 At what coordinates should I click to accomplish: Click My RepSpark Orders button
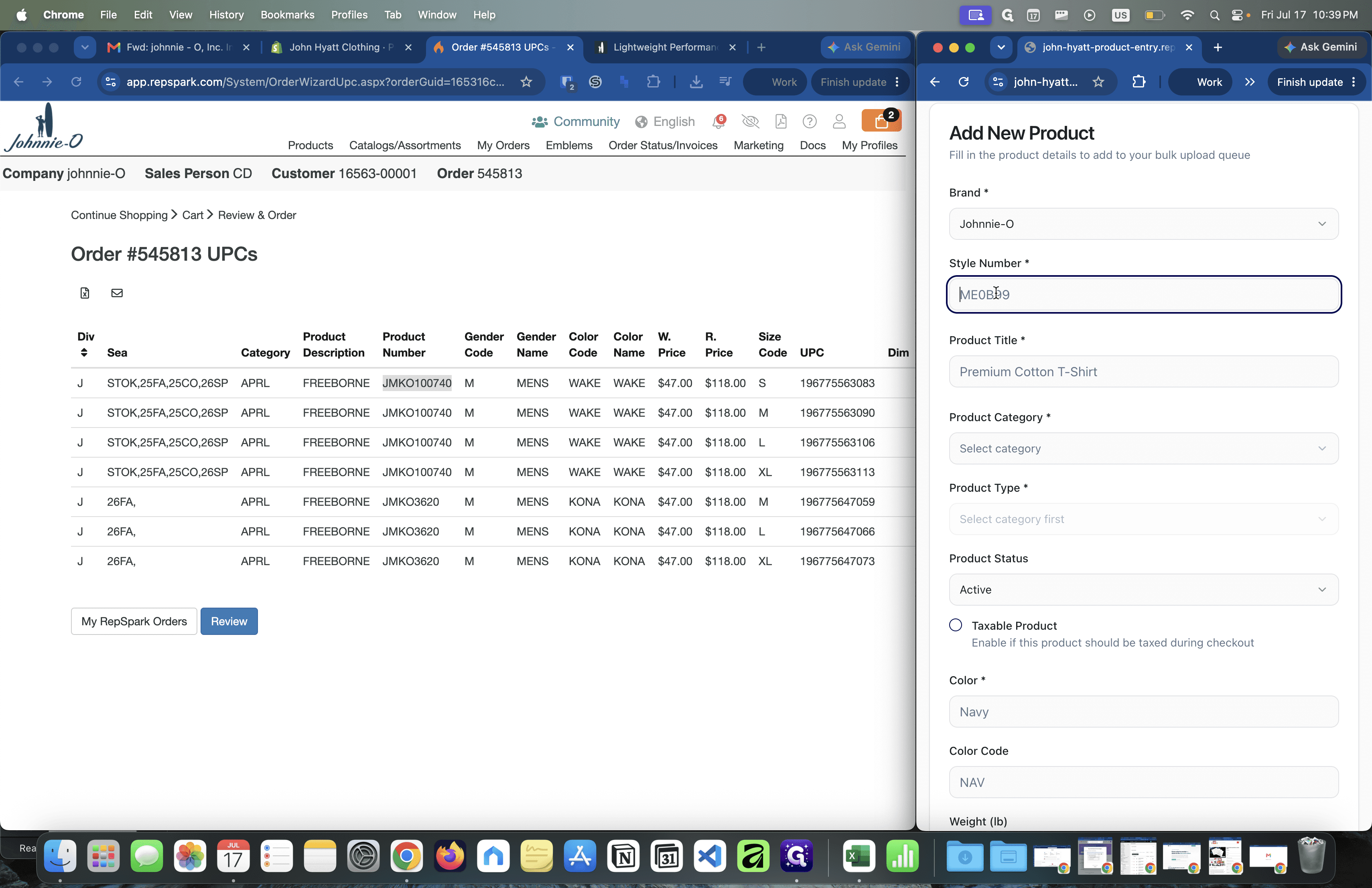pos(134,621)
